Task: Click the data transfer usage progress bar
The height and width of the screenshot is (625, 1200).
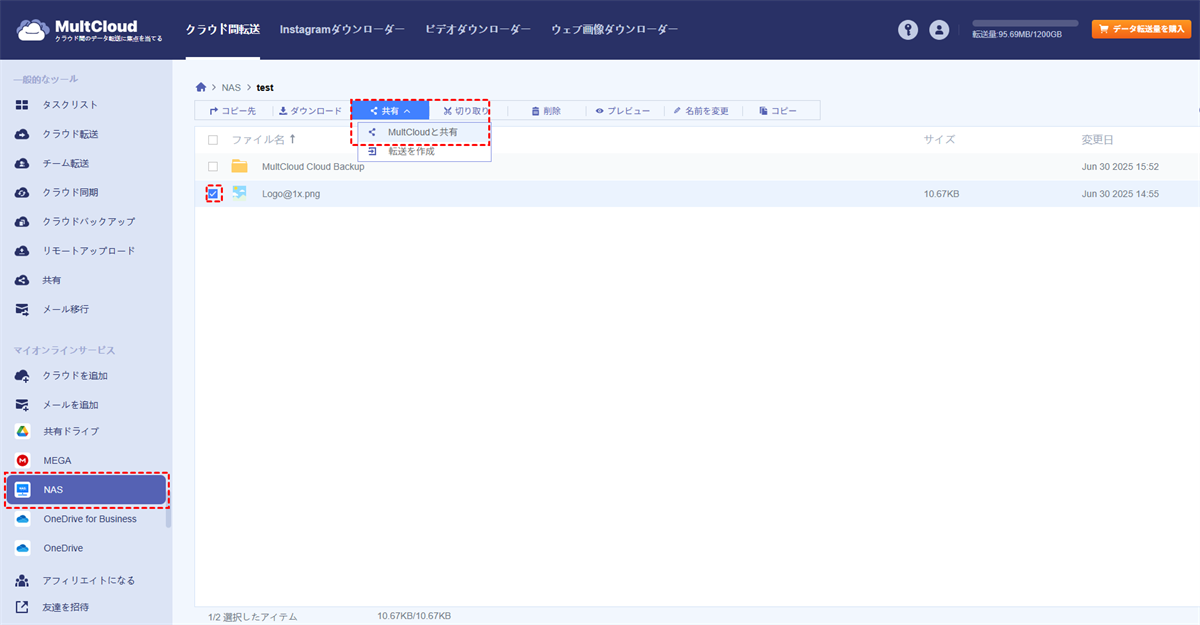Action: (x=1025, y=23)
